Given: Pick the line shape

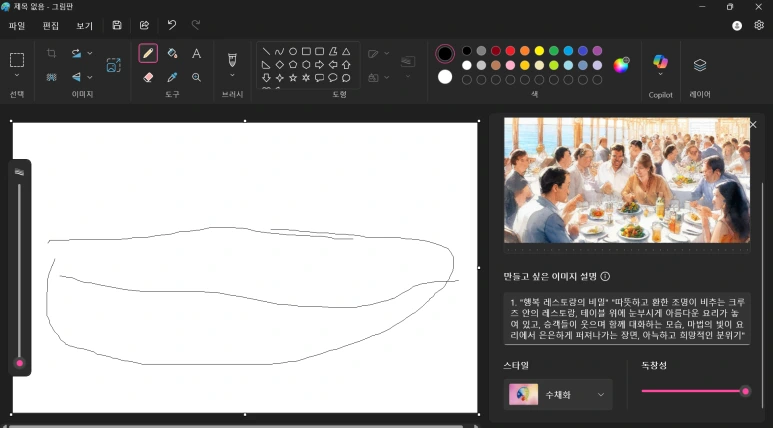Looking at the screenshot, I should (x=266, y=51).
